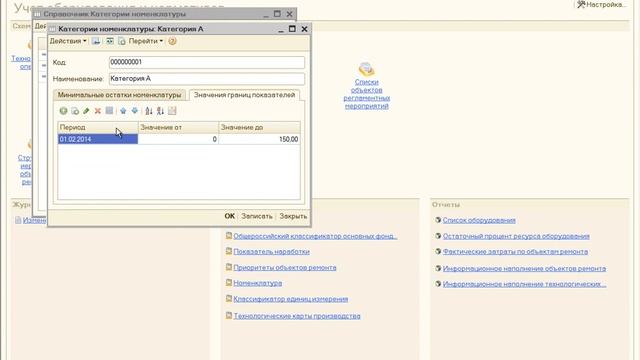
Task: Confirm the form with the OK button
Action: click(230, 216)
